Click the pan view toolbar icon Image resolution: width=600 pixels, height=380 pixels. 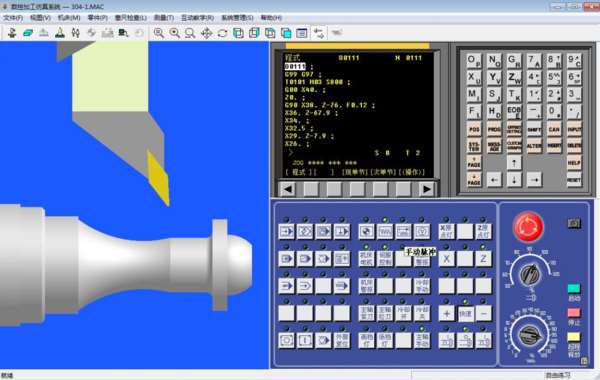tap(207, 33)
